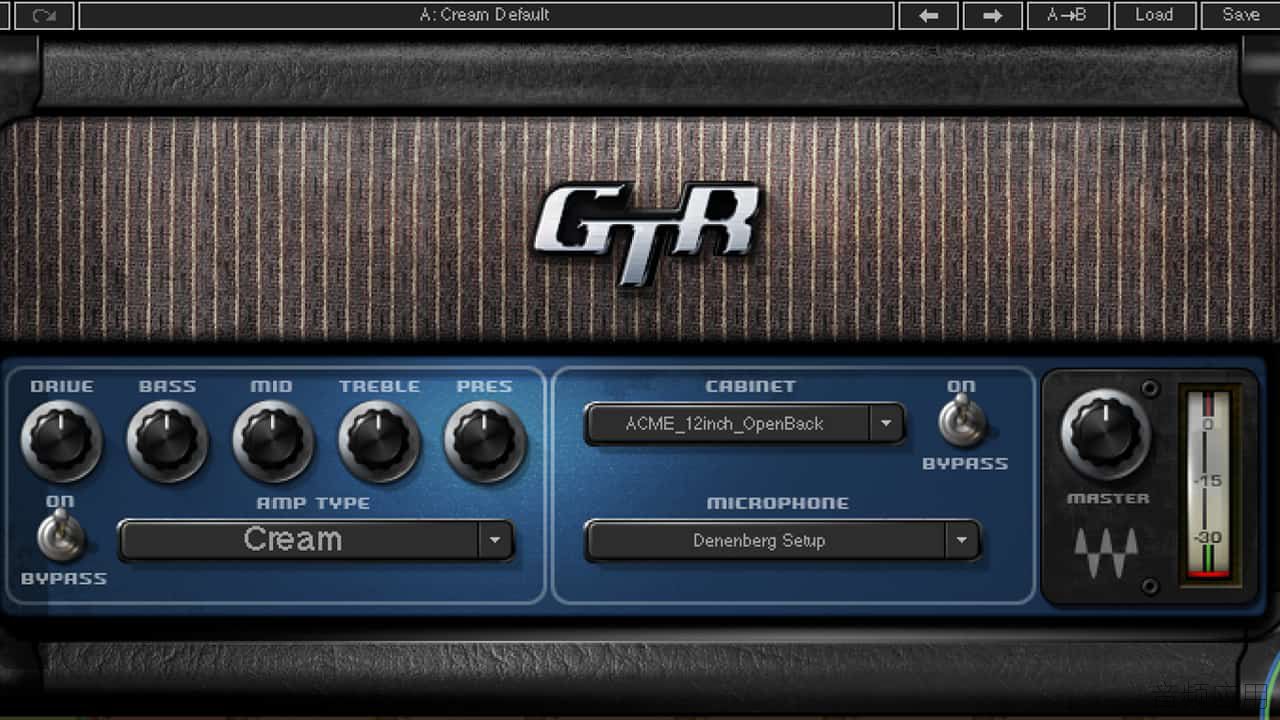Open the Microphone Denenberg Setup dropdown
The height and width of the screenshot is (720, 1280).
tap(782, 540)
